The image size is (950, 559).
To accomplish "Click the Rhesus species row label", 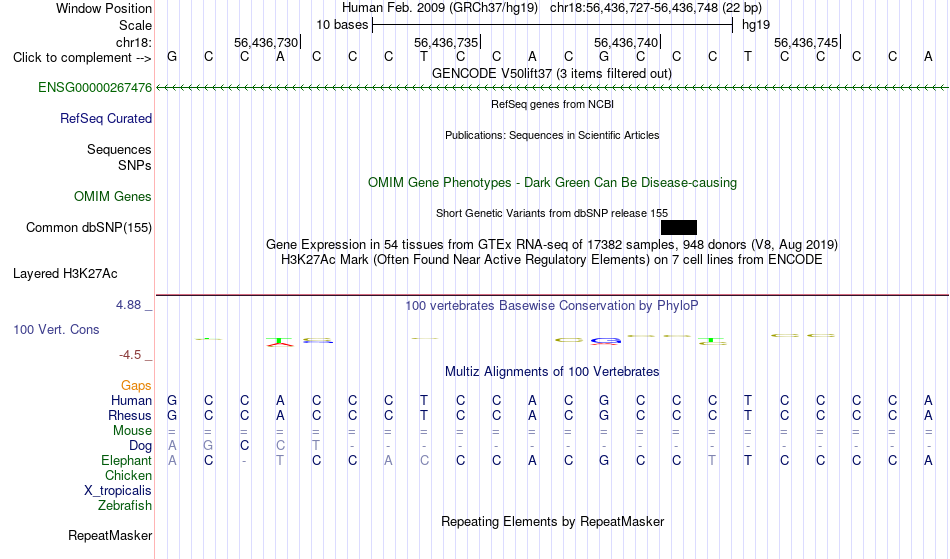I will [x=130, y=416].
